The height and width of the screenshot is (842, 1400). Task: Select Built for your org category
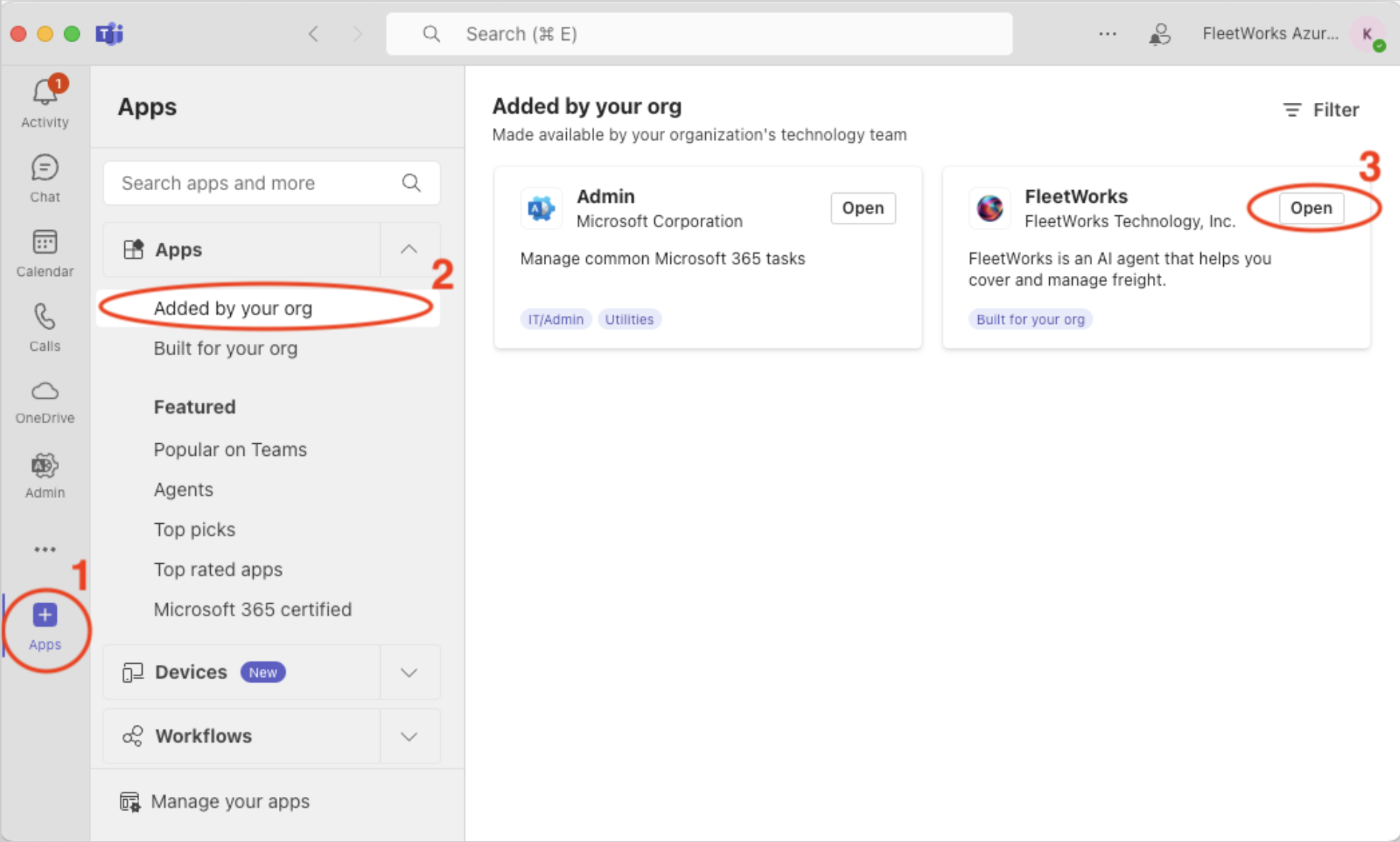pos(225,348)
